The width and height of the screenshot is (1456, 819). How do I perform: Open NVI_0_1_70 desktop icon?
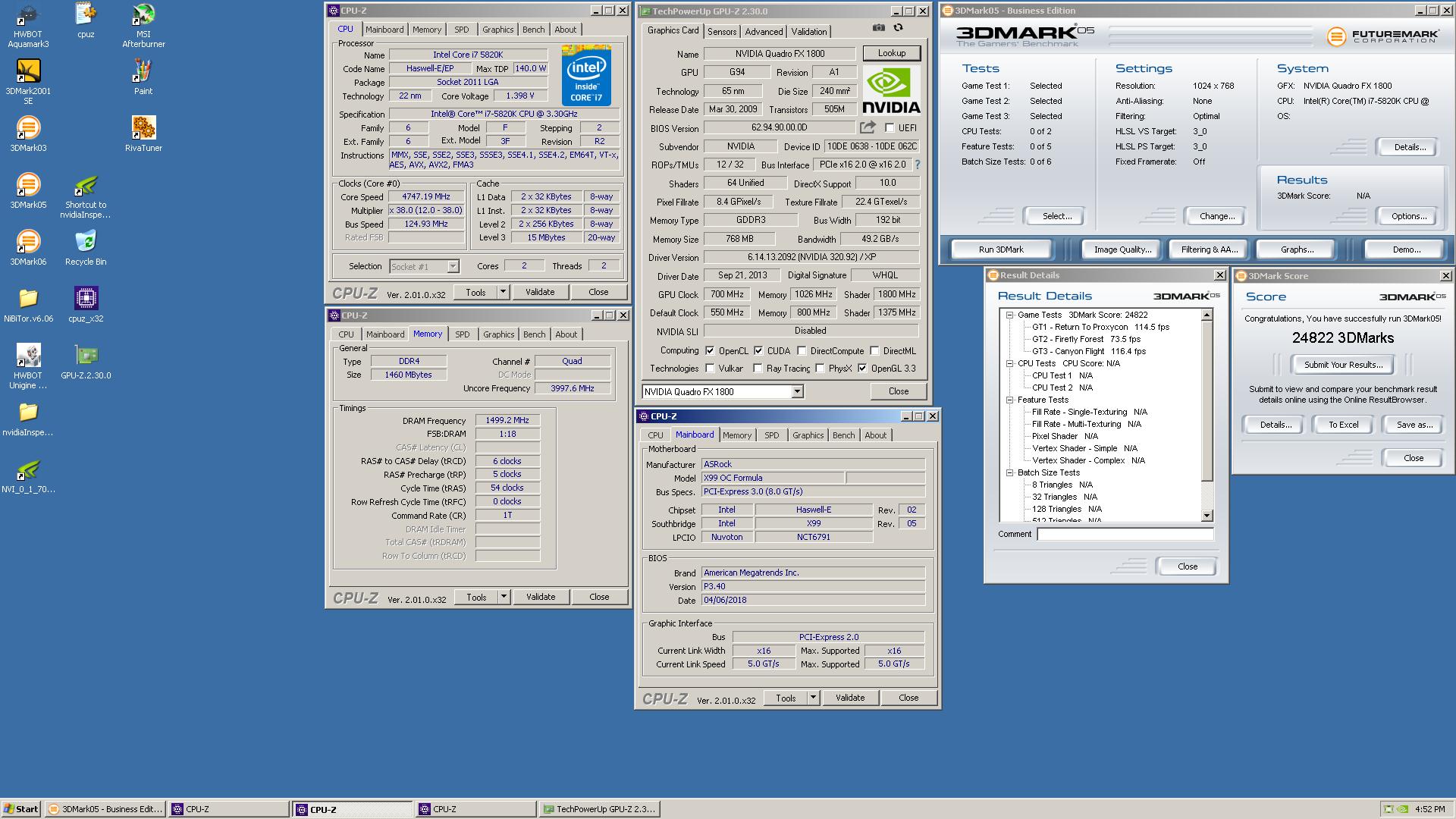tap(28, 475)
